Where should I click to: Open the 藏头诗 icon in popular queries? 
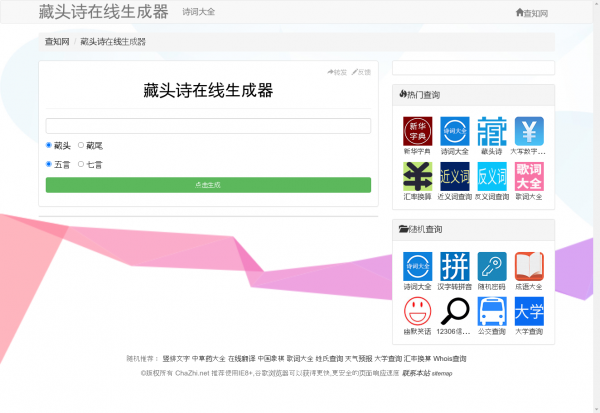pos(491,131)
